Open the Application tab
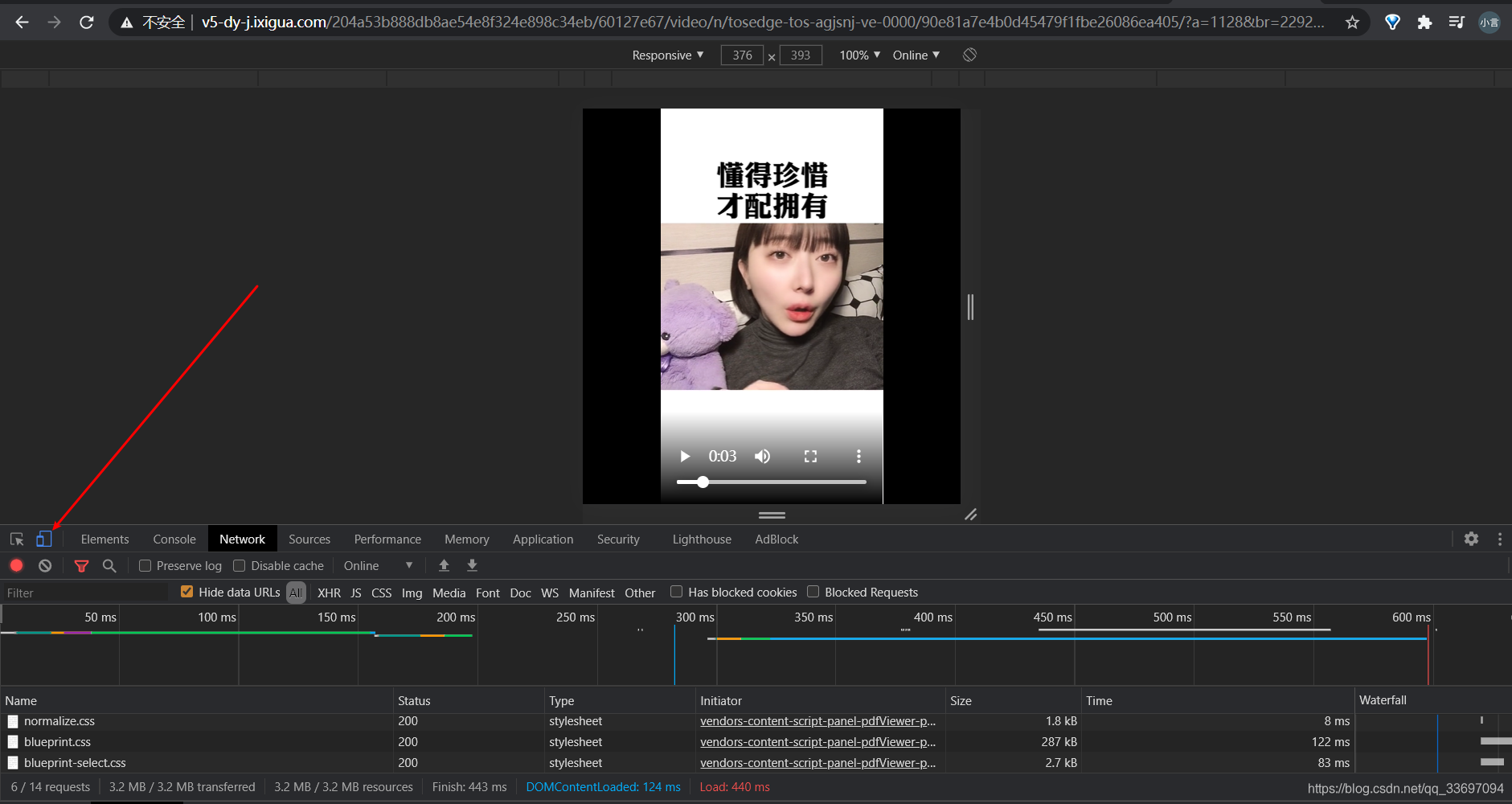This screenshot has width=1512, height=804. pyautogui.click(x=543, y=539)
